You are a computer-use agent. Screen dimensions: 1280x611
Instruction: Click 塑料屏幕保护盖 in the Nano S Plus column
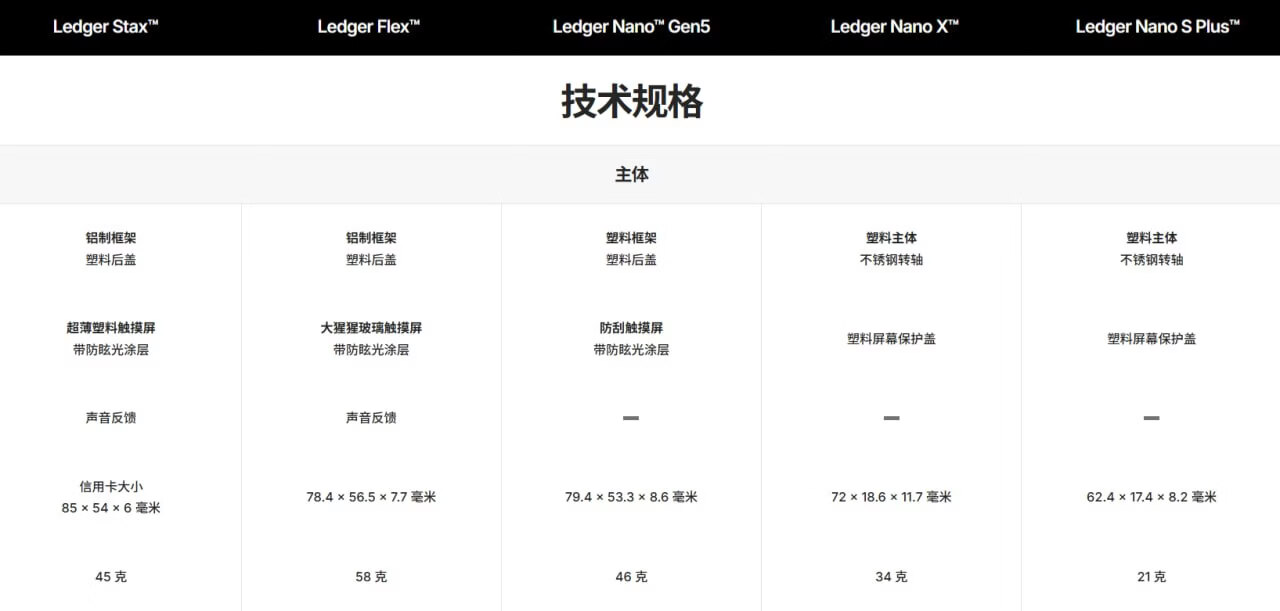coord(1151,339)
